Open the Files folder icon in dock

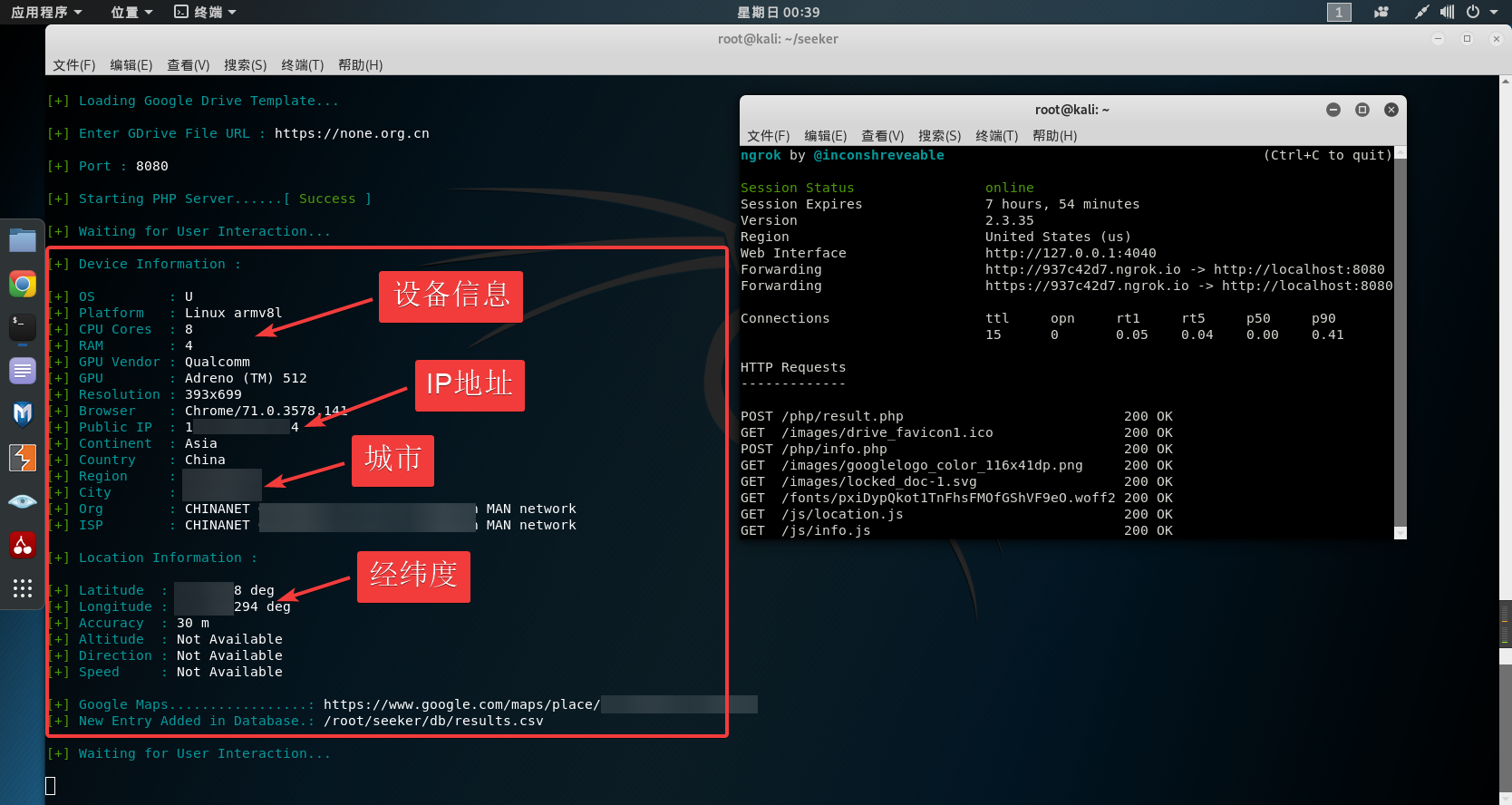click(x=23, y=240)
